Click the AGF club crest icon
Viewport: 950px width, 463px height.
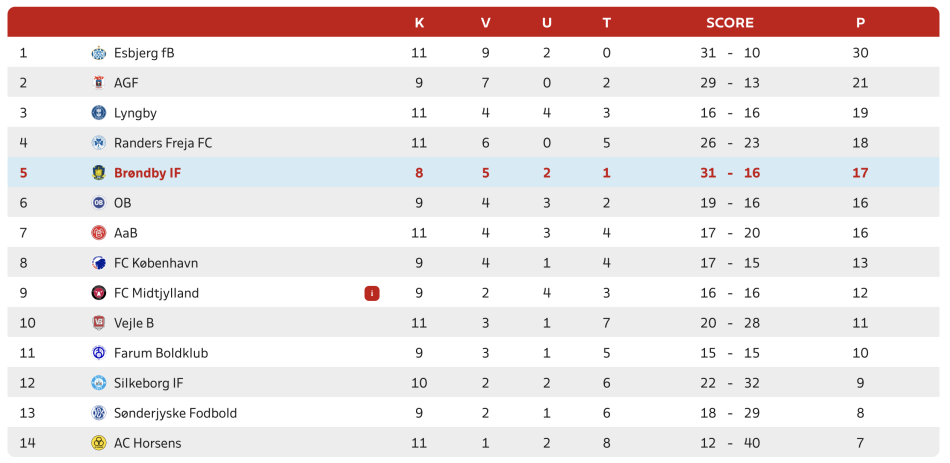(x=99, y=83)
